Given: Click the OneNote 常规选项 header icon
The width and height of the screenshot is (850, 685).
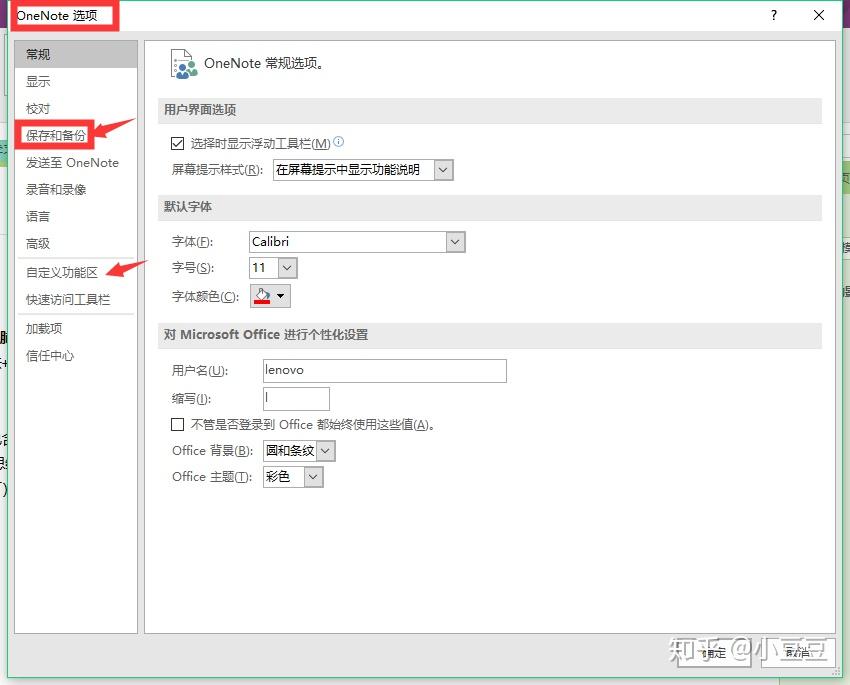Looking at the screenshot, I should 184,64.
